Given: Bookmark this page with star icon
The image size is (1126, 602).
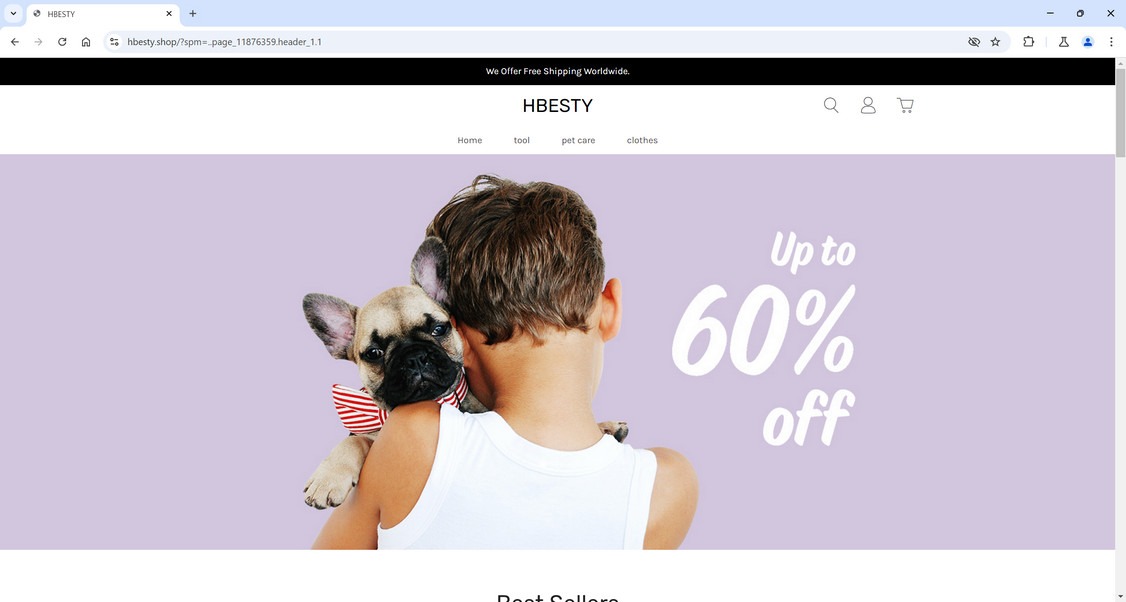Looking at the screenshot, I should [x=995, y=42].
